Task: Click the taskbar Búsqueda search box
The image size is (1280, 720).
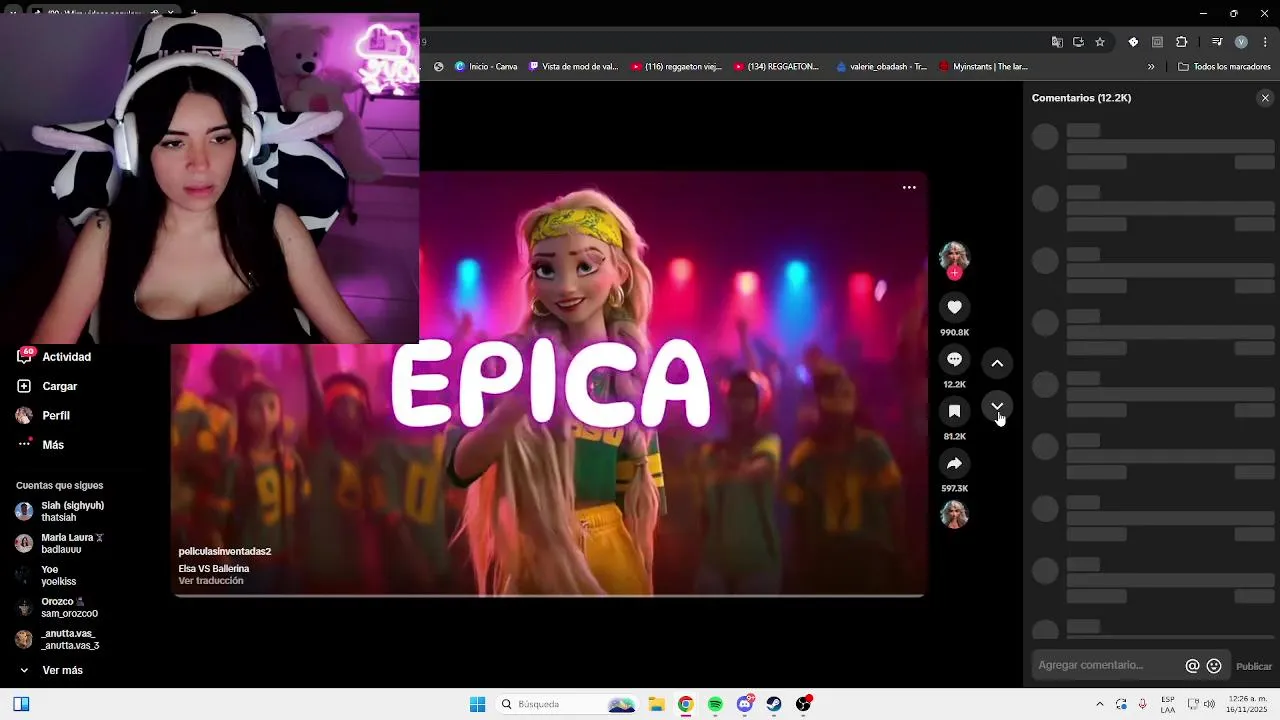Action: tap(568, 704)
